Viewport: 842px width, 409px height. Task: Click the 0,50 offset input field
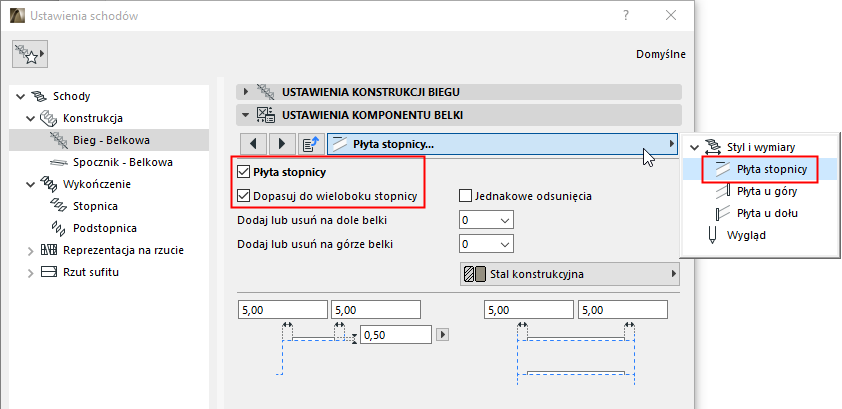pos(395,334)
